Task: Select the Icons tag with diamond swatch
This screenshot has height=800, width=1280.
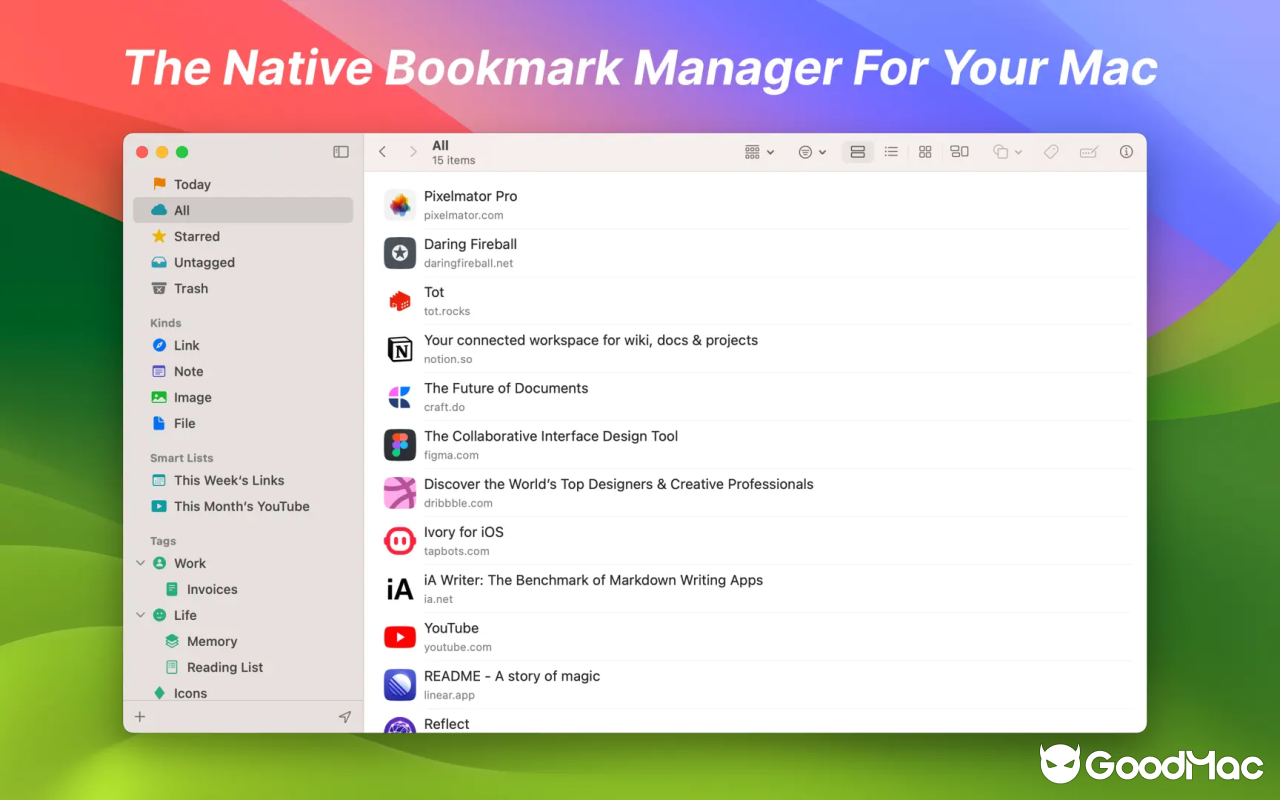Action: point(190,692)
